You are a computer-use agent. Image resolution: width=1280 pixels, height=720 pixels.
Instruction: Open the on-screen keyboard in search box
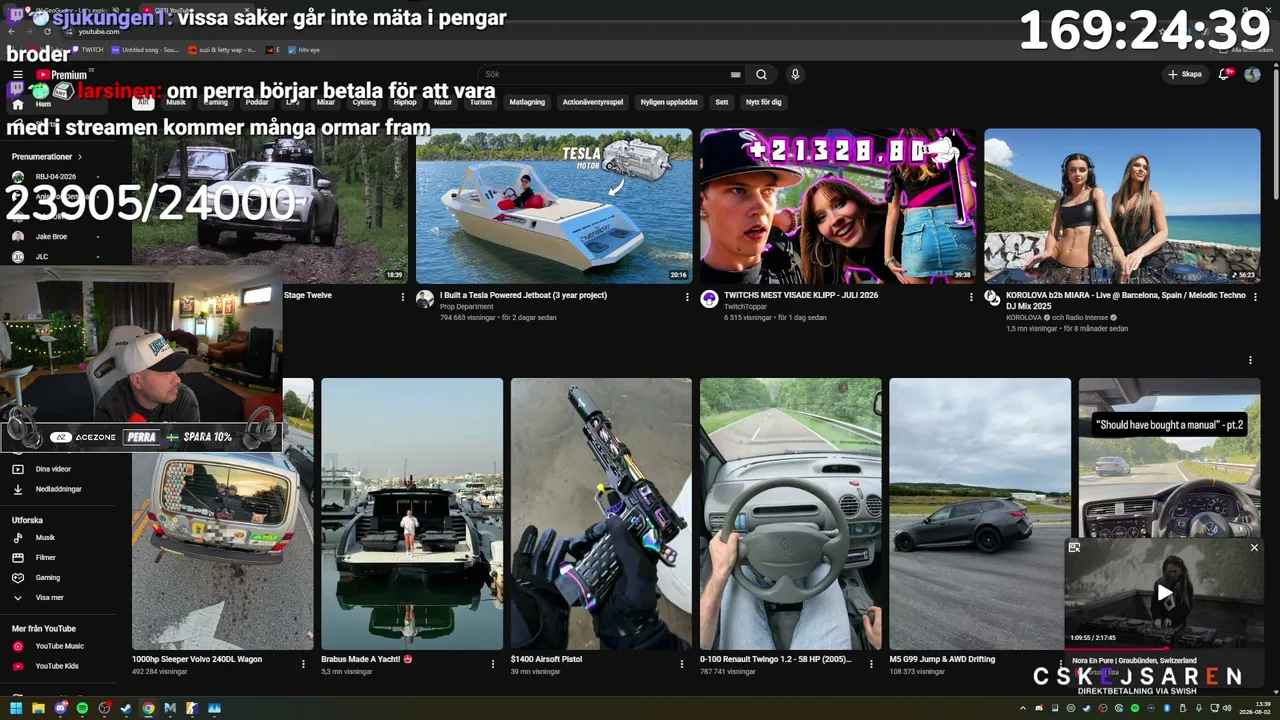point(736,75)
